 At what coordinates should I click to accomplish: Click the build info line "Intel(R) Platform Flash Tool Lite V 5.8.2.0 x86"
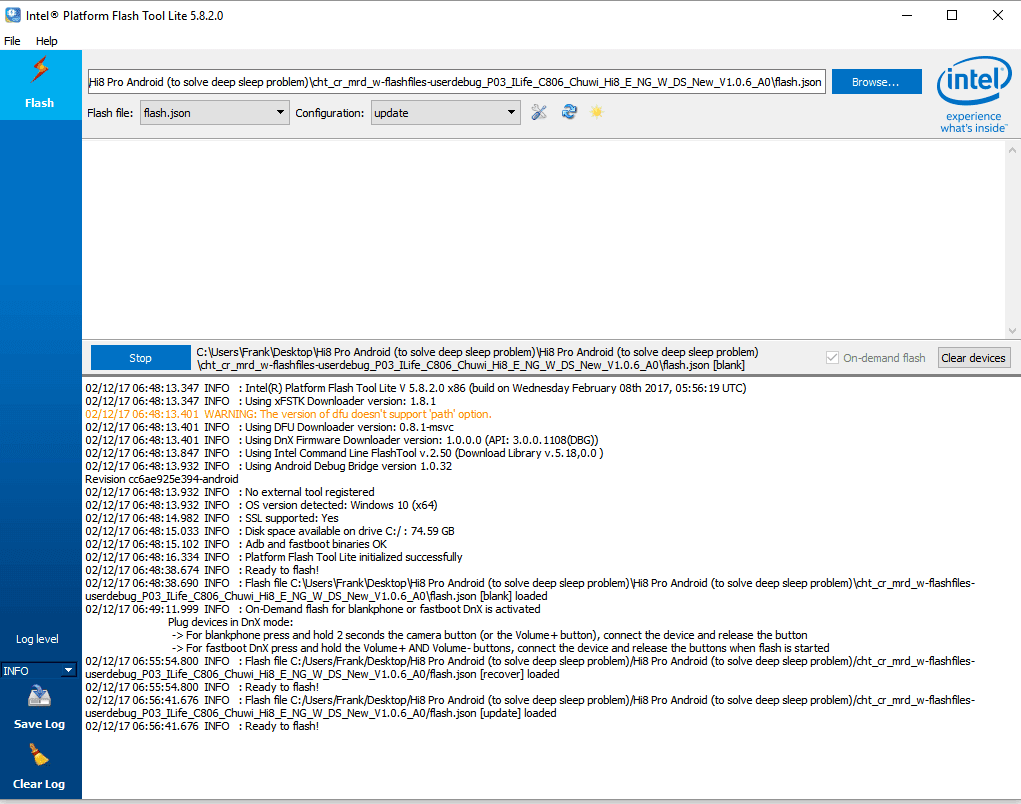coord(415,388)
